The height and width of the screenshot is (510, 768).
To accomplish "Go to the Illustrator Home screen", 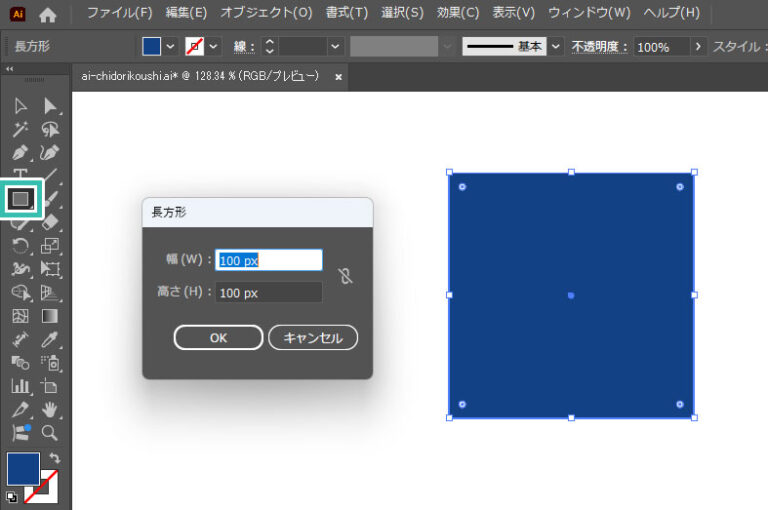I will click(x=48, y=15).
